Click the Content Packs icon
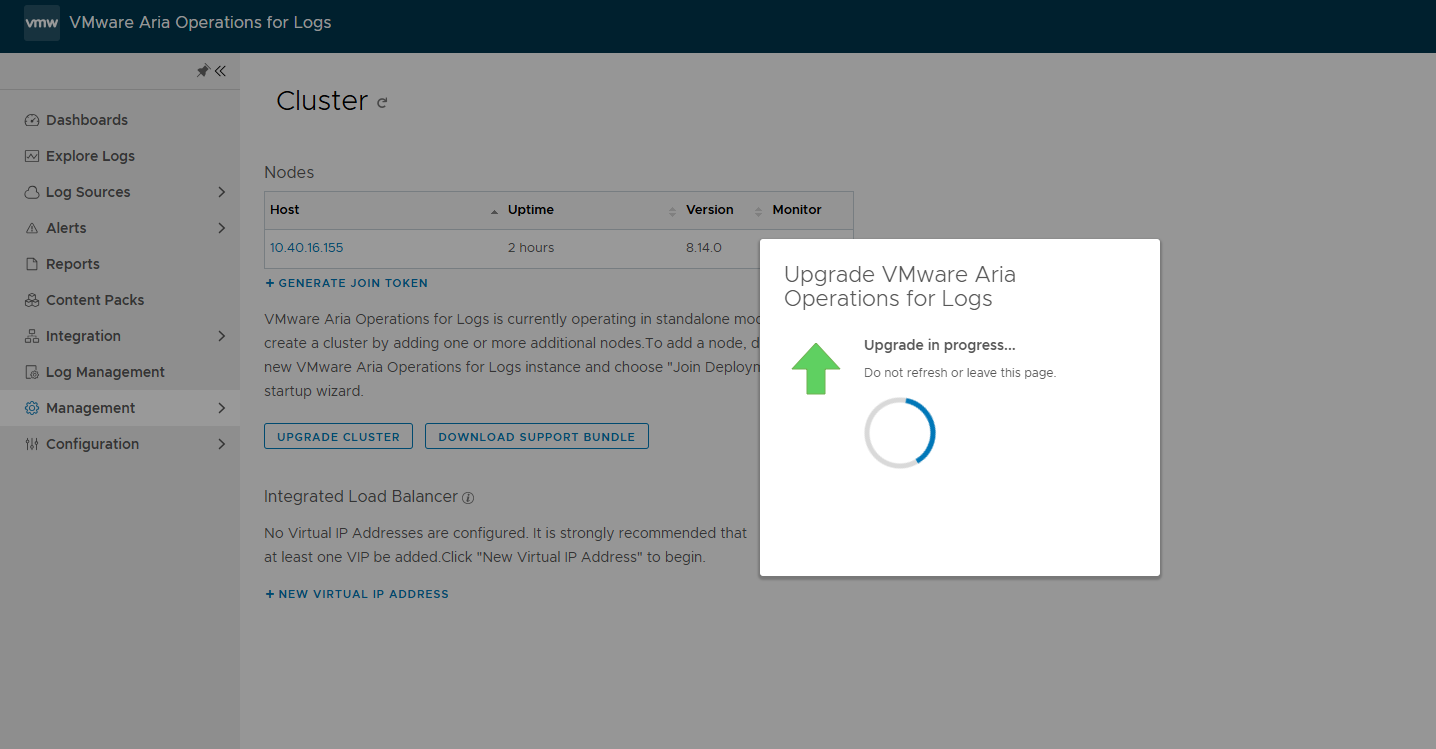Screen dimensions: 1436x749 pyautogui.click(x=32, y=300)
